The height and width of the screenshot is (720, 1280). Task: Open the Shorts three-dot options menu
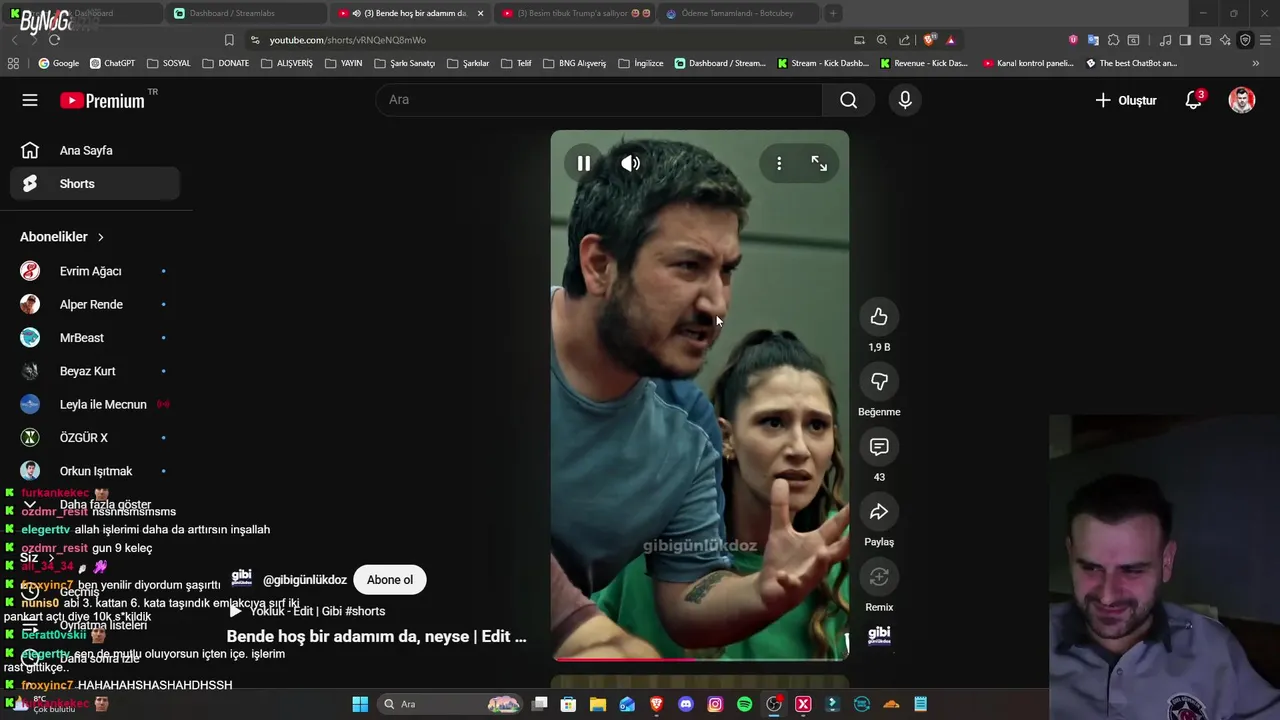(779, 163)
